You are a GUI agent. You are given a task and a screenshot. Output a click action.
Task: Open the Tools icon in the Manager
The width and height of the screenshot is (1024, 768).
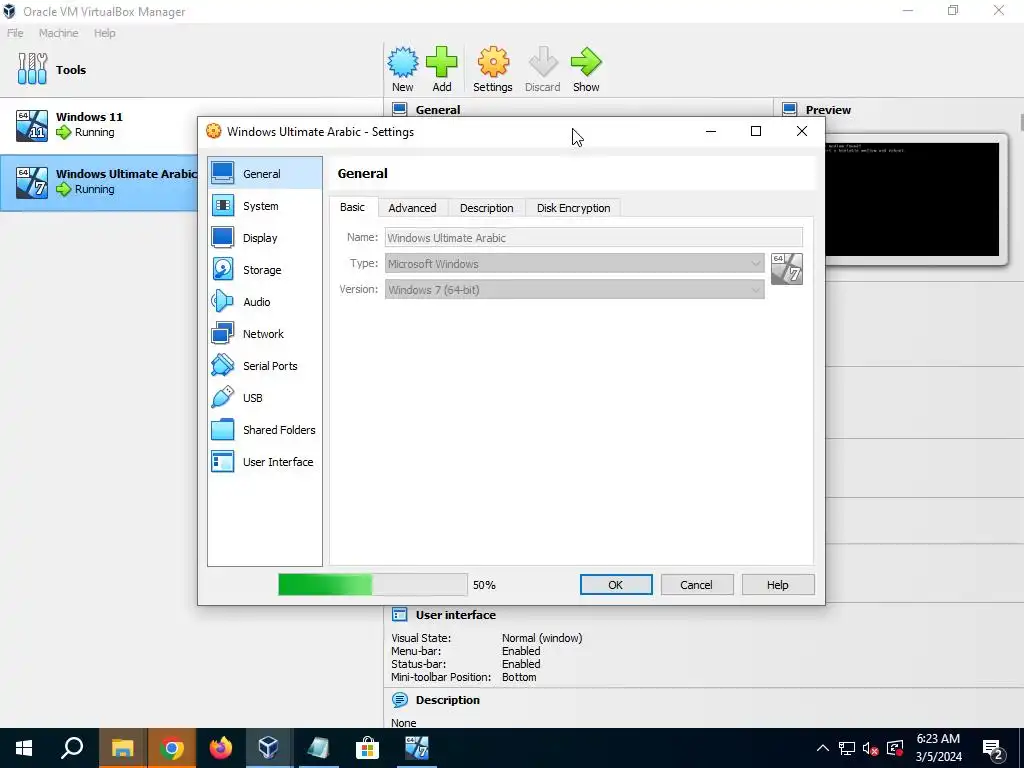tap(32, 69)
